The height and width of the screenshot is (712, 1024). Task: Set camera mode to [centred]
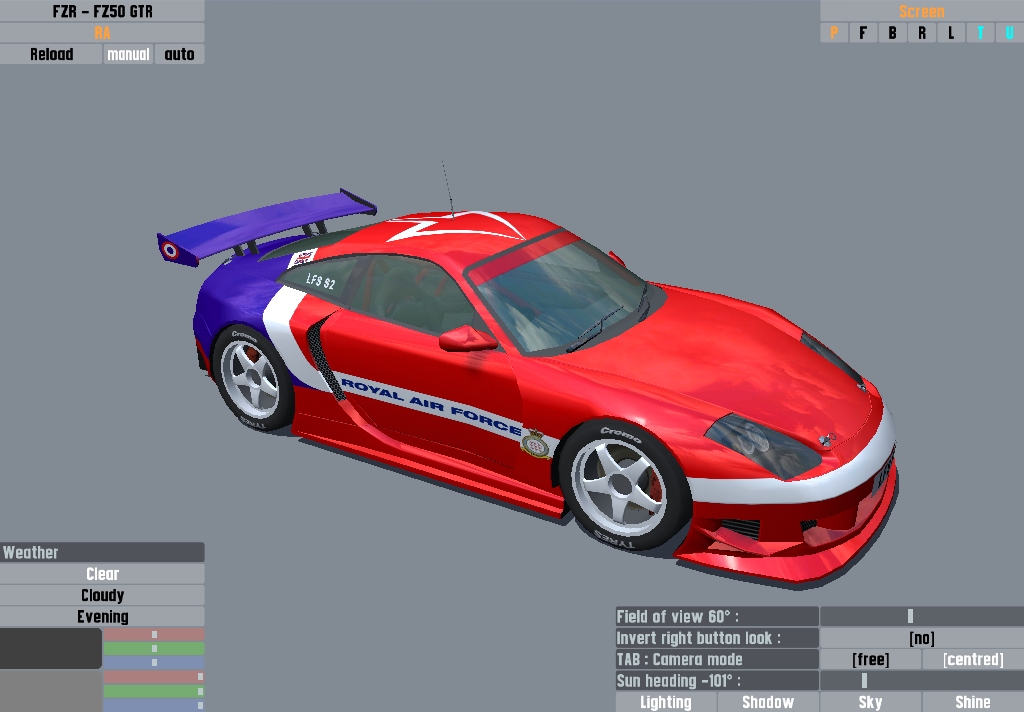973,660
